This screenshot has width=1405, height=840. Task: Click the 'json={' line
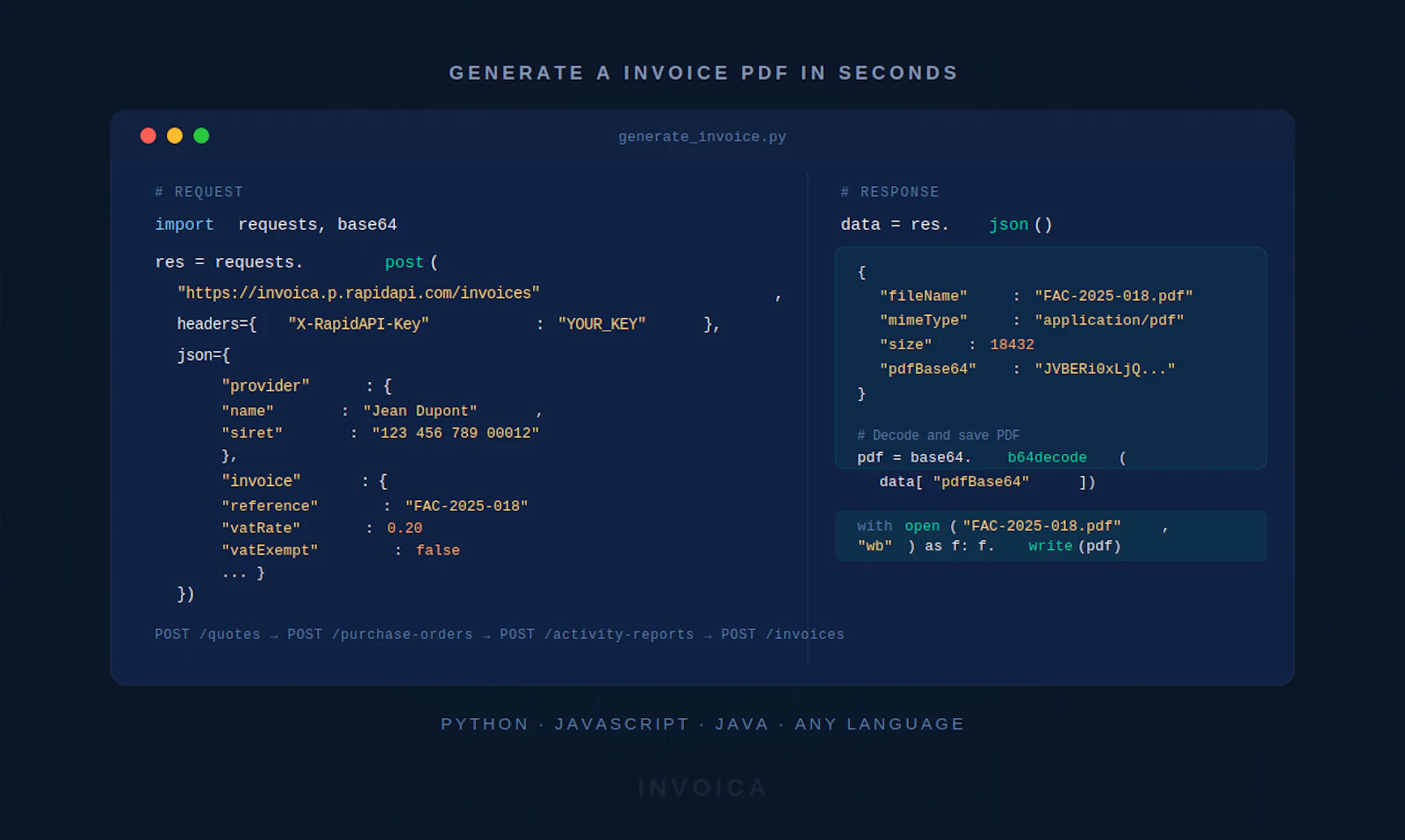(x=204, y=355)
